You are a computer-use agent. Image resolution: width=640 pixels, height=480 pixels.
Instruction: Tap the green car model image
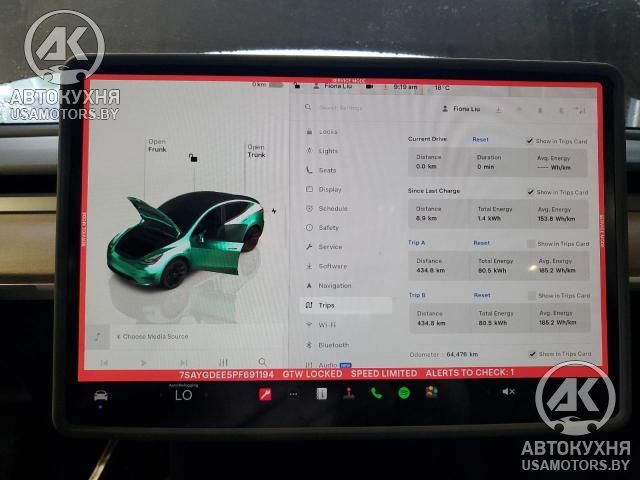point(186,239)
